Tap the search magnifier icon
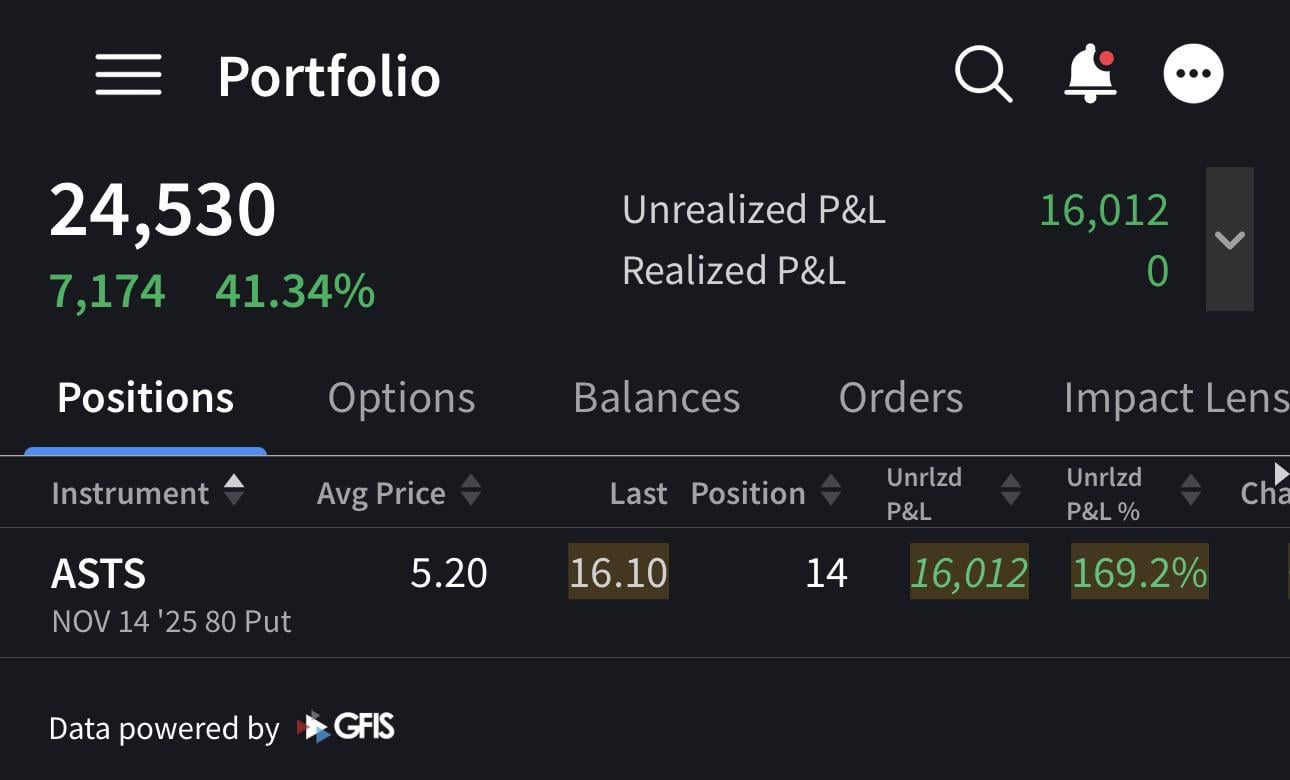This screenshot has height=780, width=1290. coord(983,74)
